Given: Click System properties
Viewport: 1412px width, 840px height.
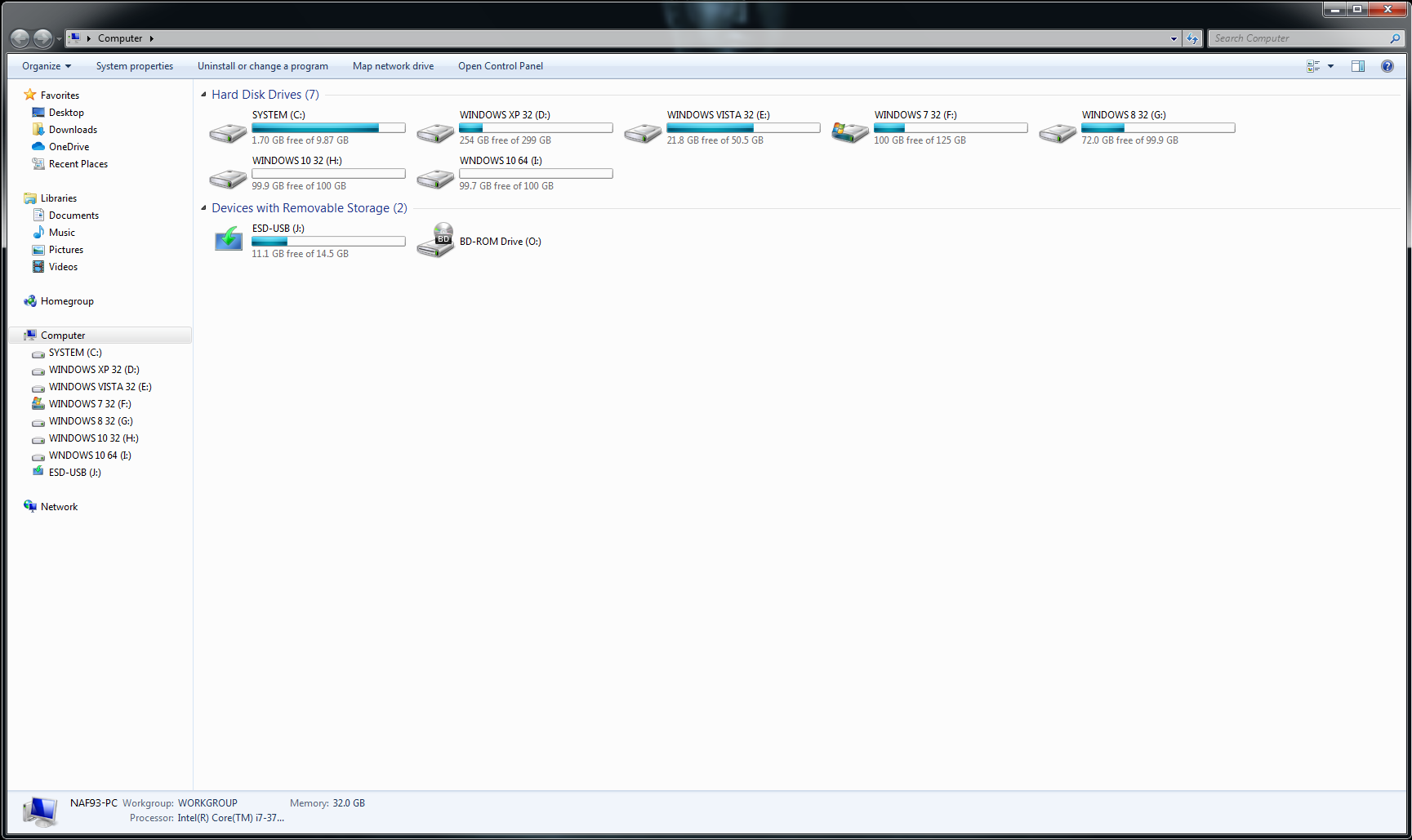Looking at the screenshot, I should tap(135, 66).
